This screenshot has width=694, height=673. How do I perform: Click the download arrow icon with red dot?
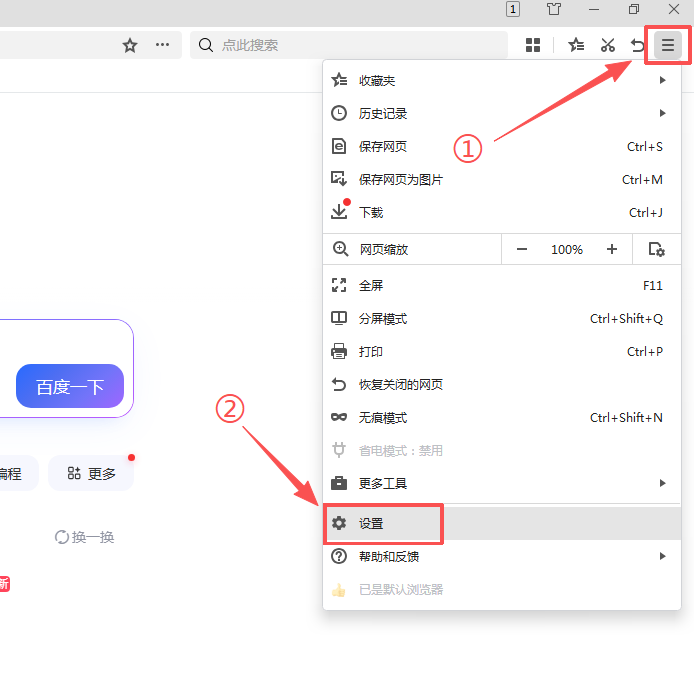pos(340,210)
